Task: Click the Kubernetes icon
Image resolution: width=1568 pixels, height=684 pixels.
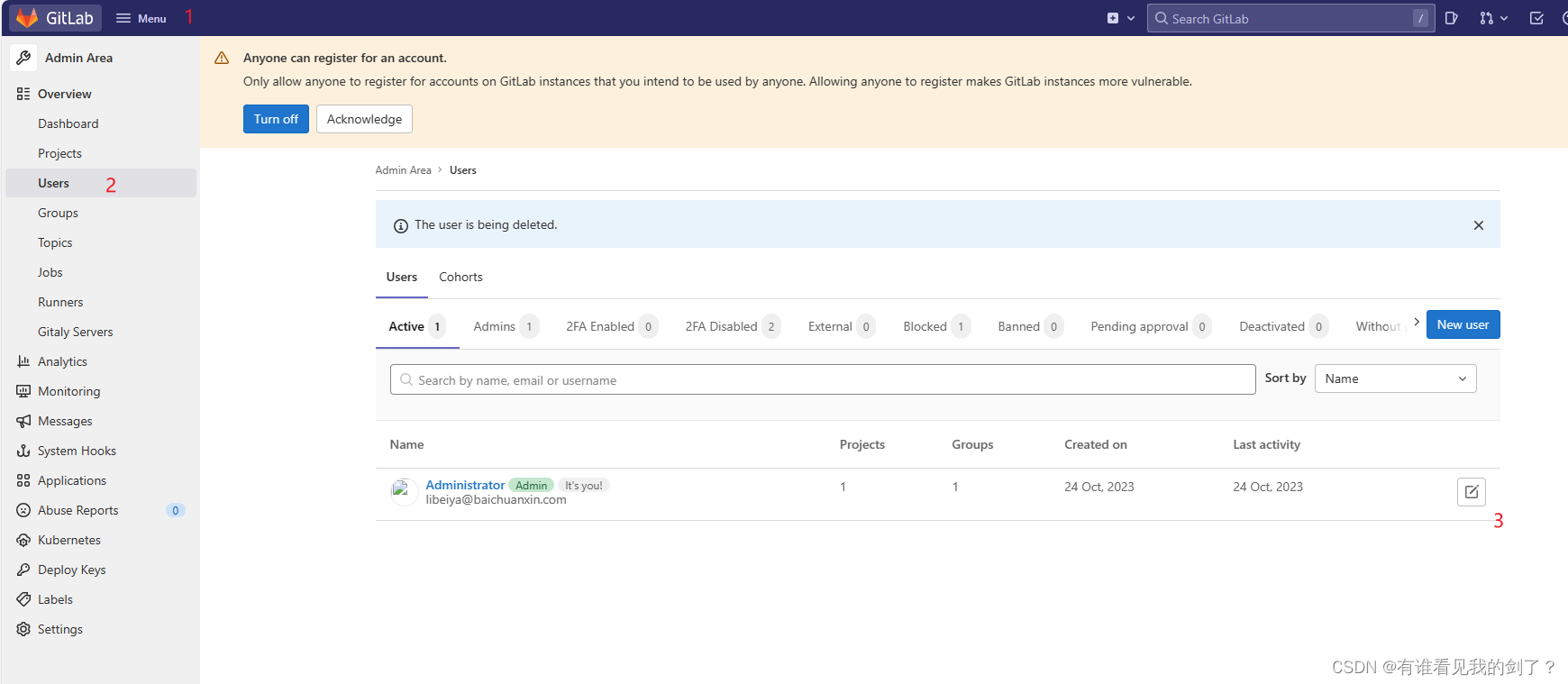Action: point(23,540)
